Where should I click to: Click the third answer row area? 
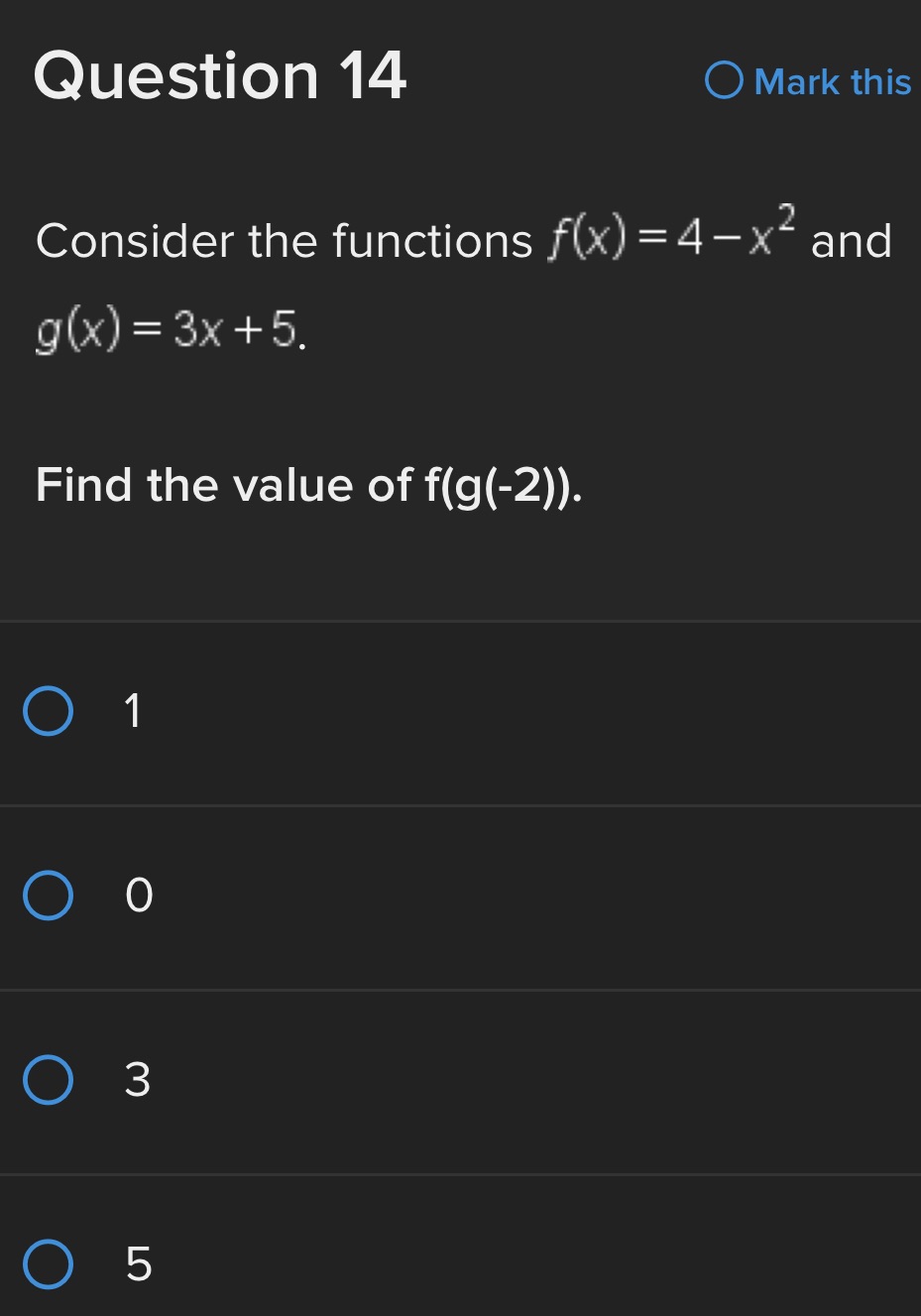[x=460, y=1081]
